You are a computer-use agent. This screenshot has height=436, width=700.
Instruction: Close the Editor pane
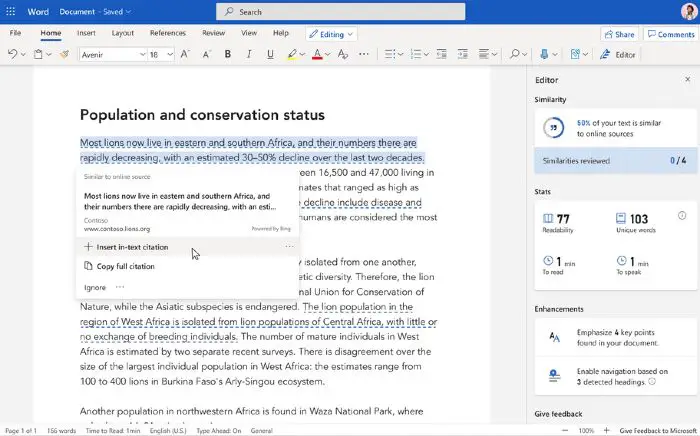[x=688, y=79]
